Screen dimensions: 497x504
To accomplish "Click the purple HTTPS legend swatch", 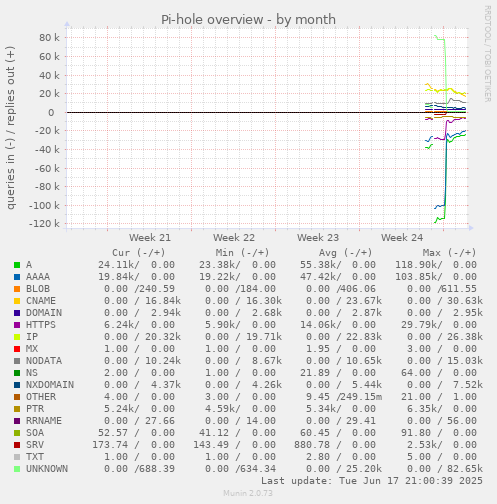I will (x=17, y=325).
